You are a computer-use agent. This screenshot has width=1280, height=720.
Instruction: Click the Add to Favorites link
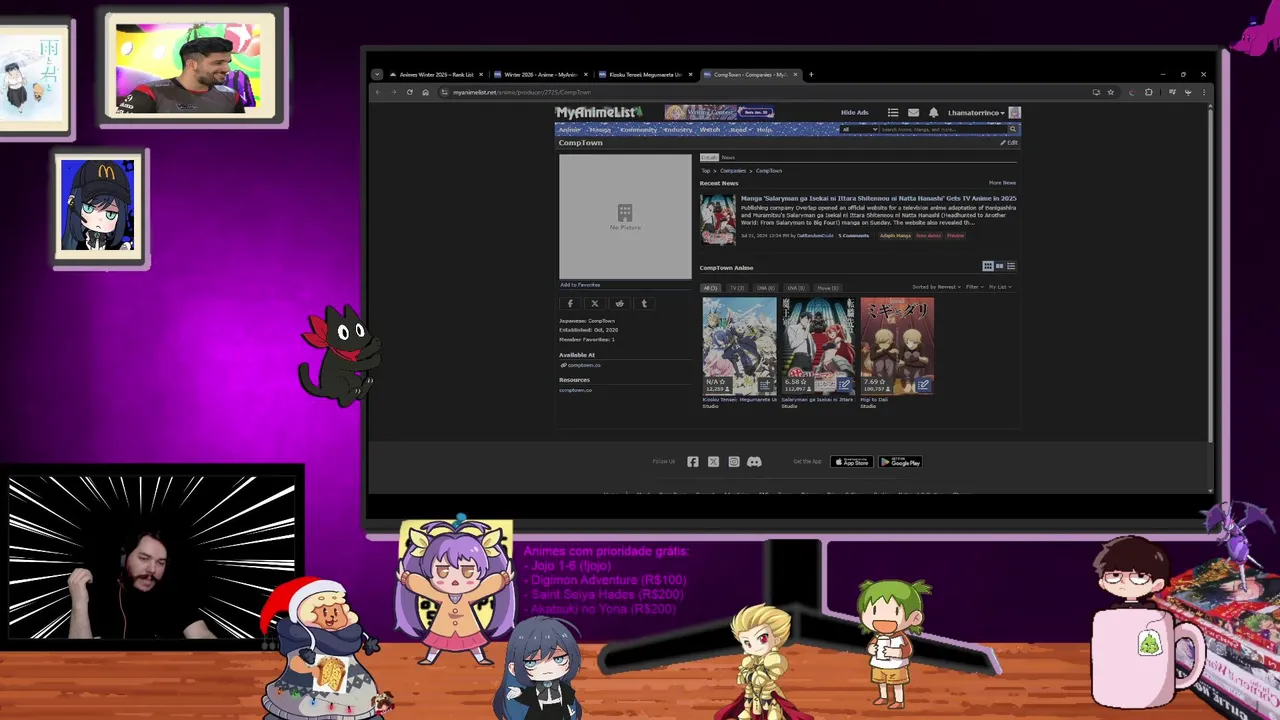click(580, 285)
